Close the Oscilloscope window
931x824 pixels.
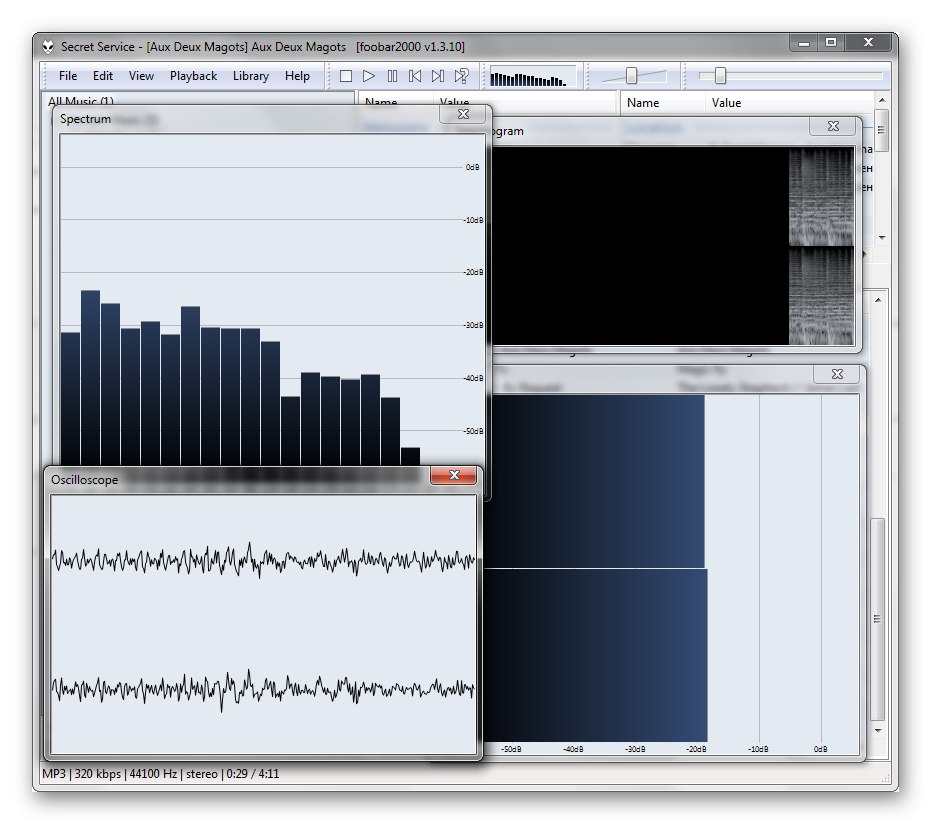pos(454,475)
